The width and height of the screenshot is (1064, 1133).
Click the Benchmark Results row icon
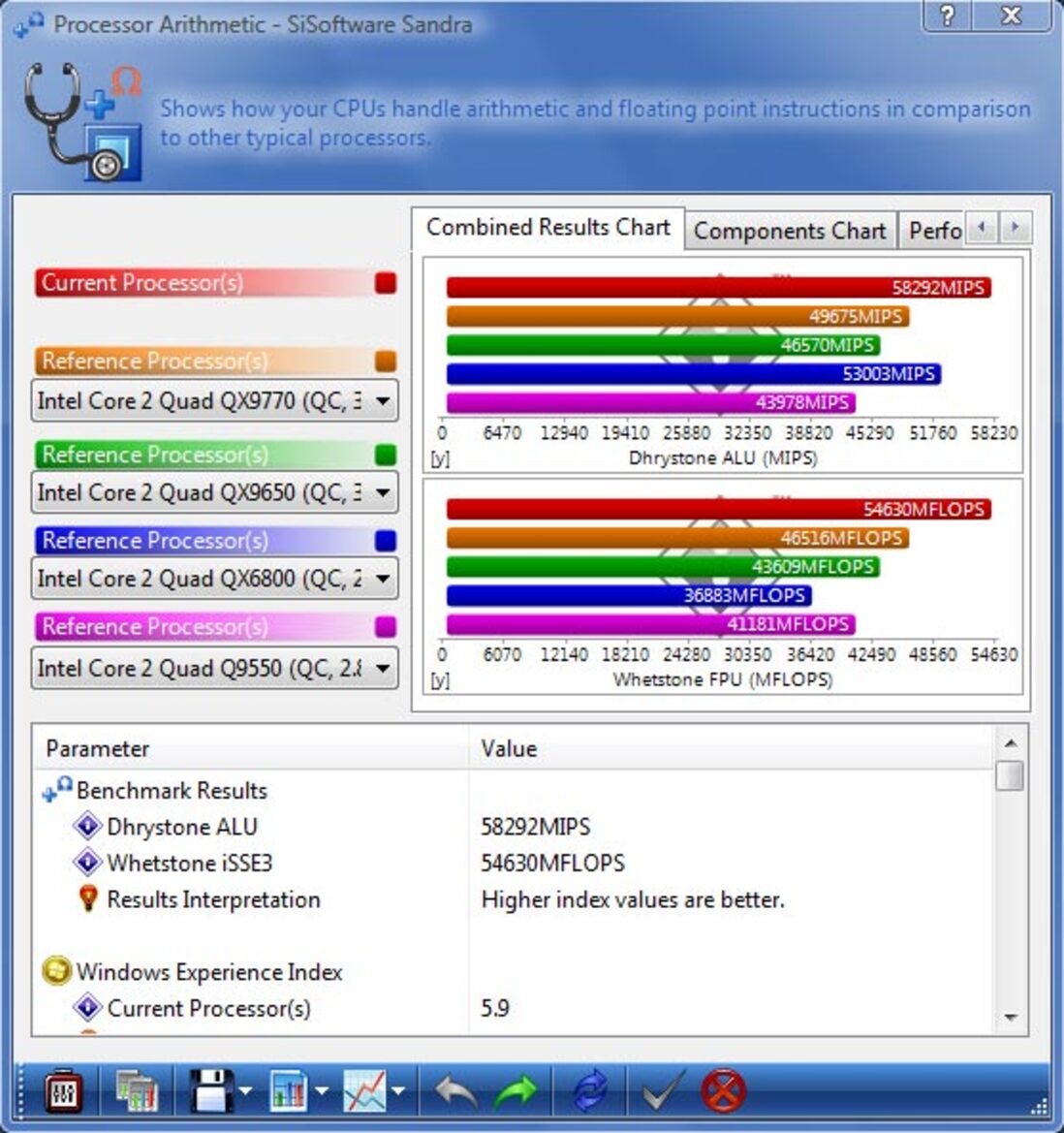click(58, 789)
